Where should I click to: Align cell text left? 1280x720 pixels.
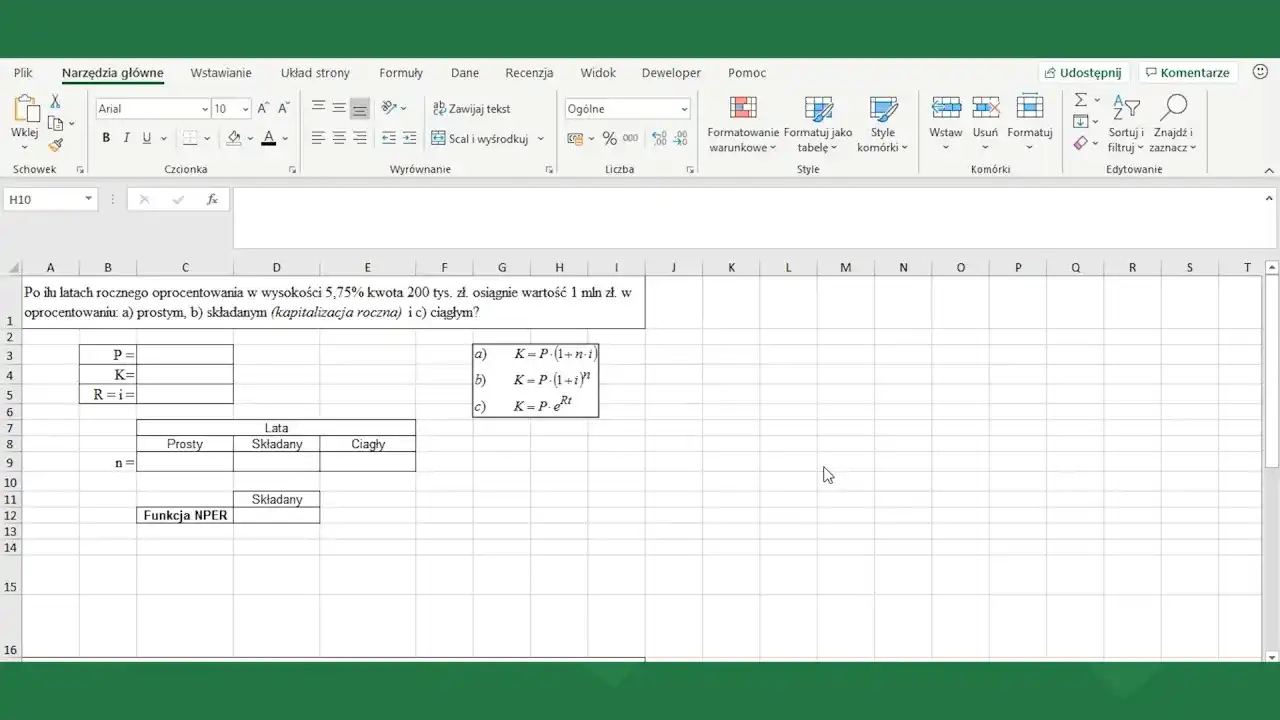pos(318,139)
